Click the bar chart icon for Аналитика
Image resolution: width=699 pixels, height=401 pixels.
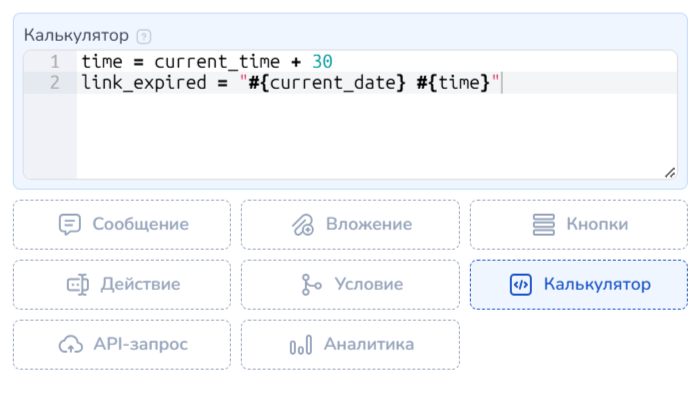click(301, 345)
